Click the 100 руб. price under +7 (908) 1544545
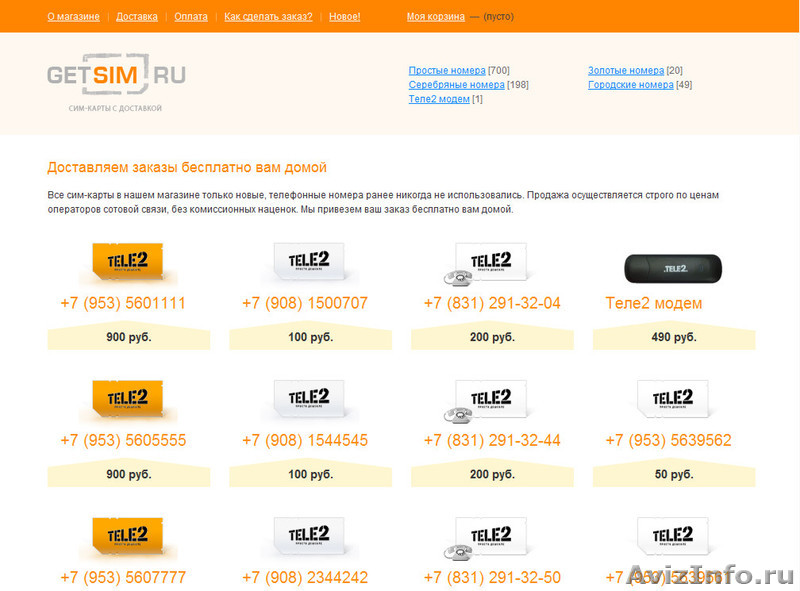Screen dimensions: 800x591 [x=310, y=474]
